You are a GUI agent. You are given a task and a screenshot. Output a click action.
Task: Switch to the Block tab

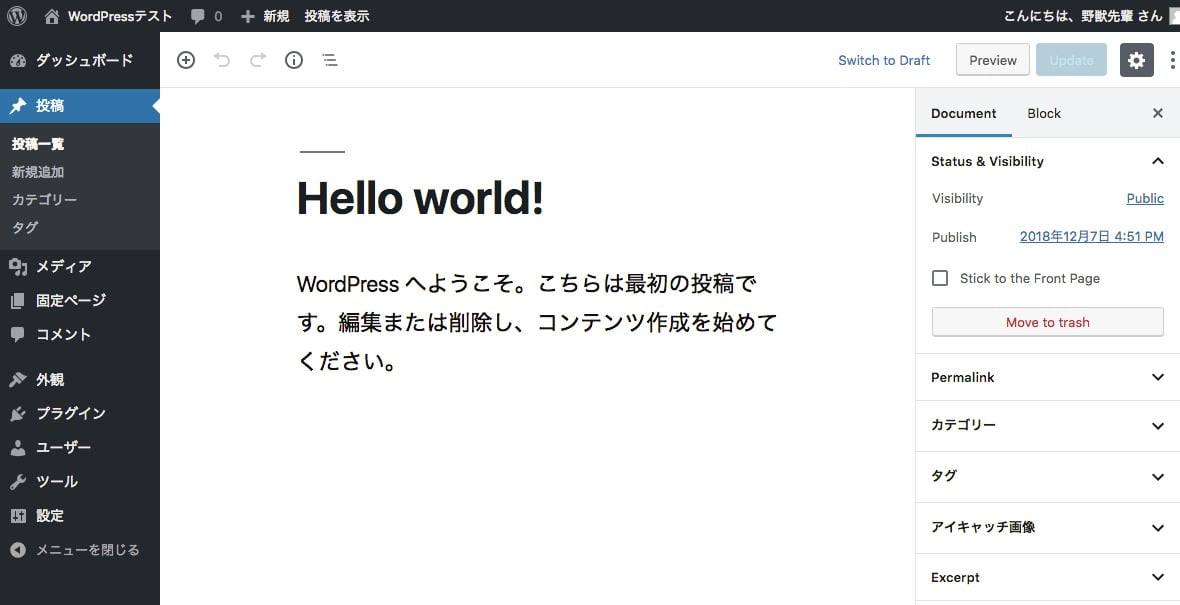coord(1044,114)
